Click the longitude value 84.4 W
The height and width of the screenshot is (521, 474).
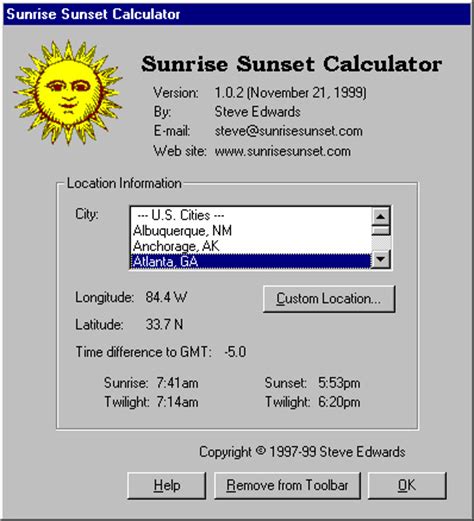pos(166,297)
